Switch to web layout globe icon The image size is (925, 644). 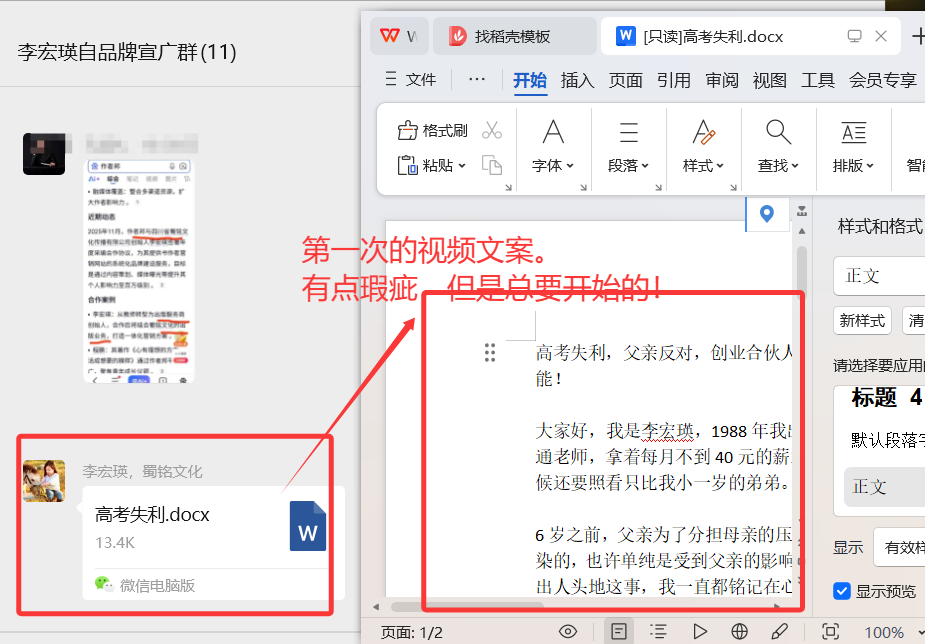740,631
